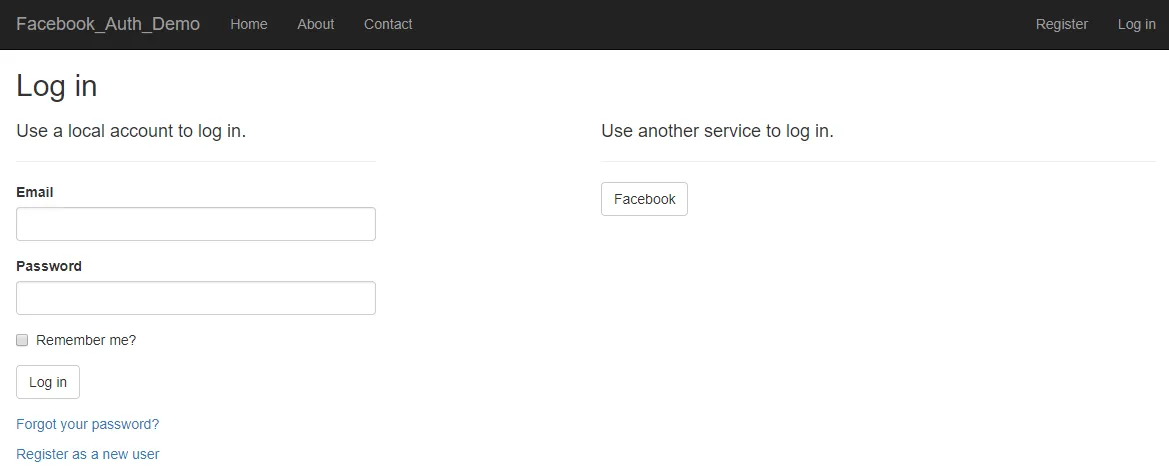
Task: Open the 'Forgot your password?' link
Action: [88, 424]
